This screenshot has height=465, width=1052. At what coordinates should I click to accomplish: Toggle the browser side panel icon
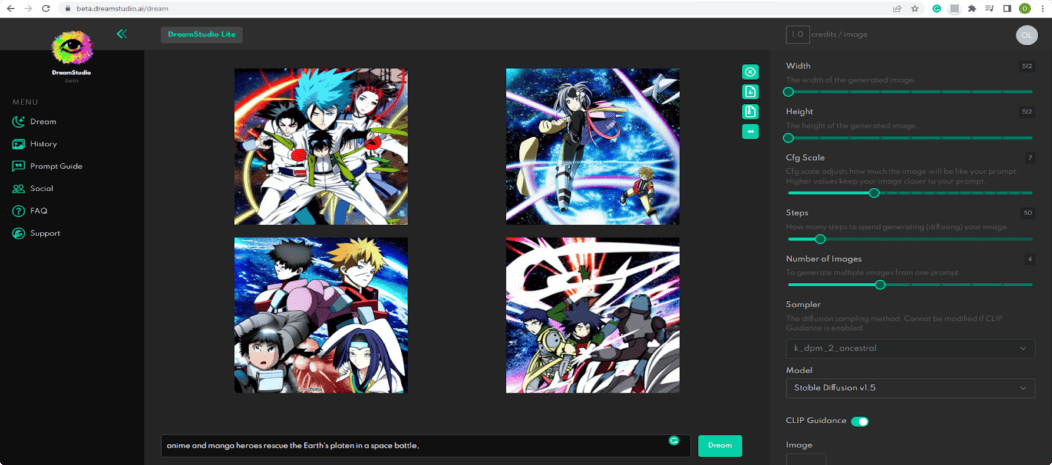[x=1007, y=9]
